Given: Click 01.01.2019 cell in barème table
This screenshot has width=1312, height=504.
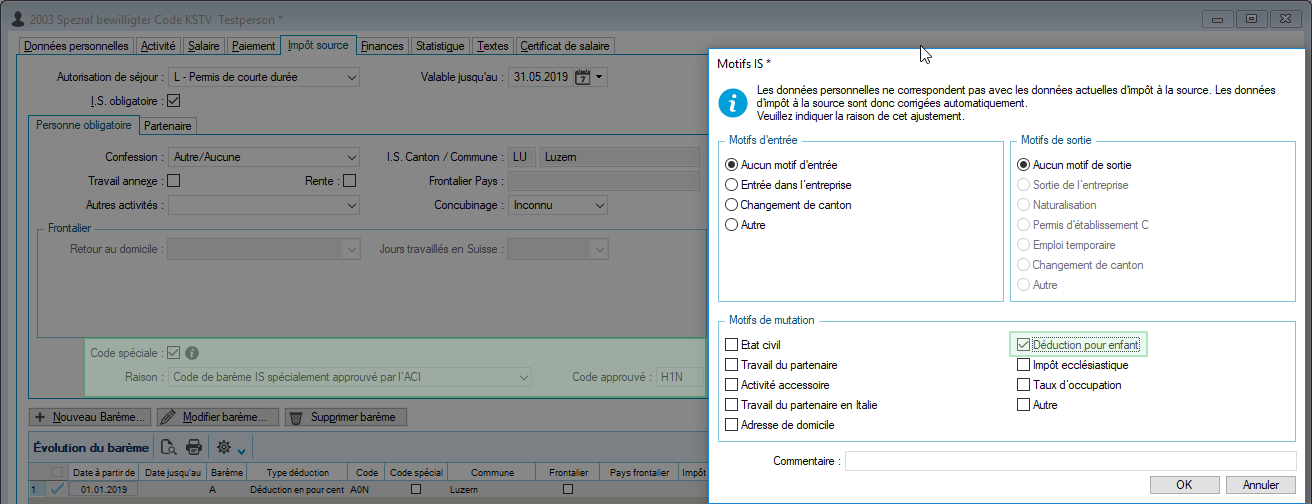Looking at the screenshot, I should [x=103, y=489].
